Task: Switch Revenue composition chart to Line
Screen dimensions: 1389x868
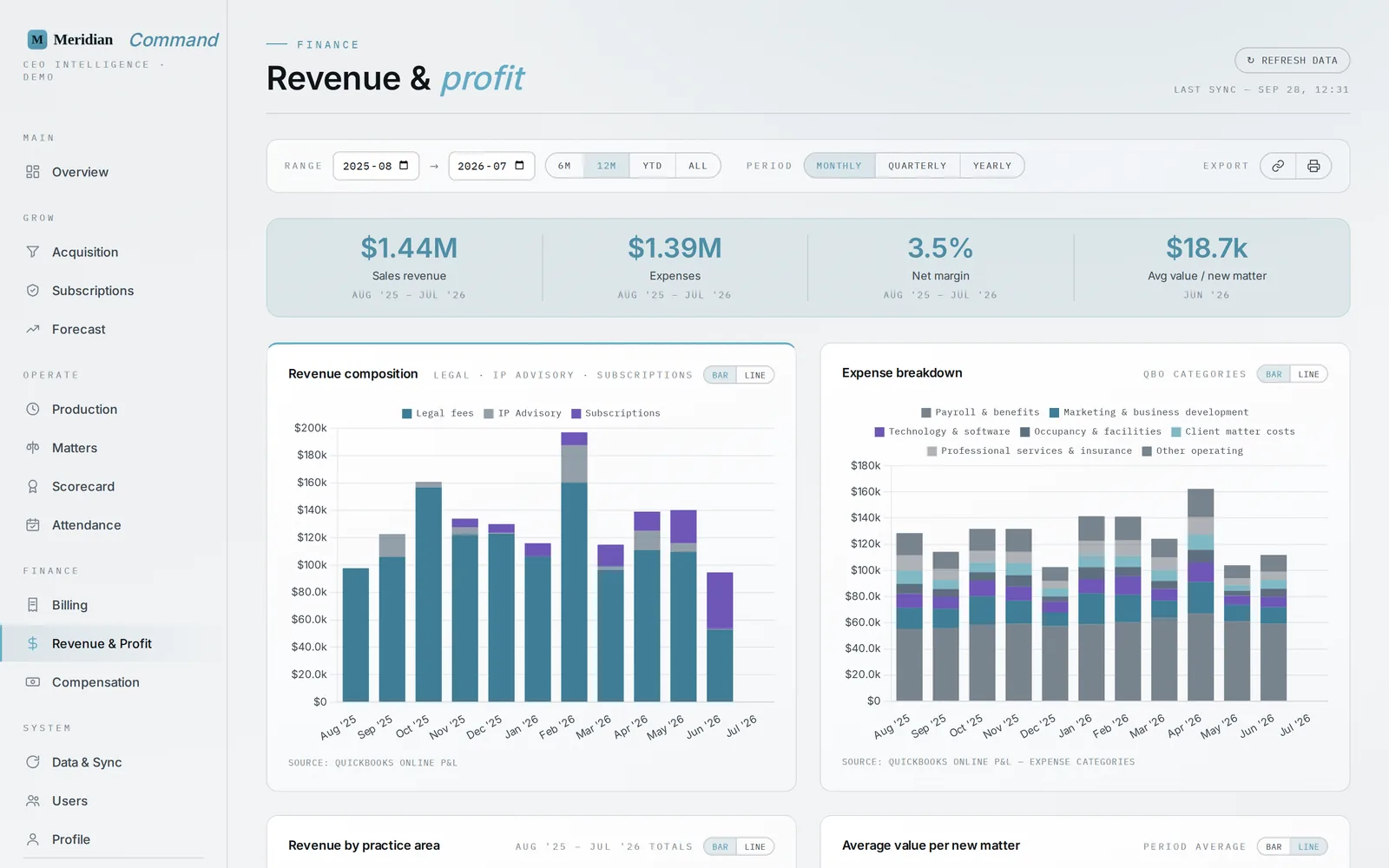Action: [755, 375]
